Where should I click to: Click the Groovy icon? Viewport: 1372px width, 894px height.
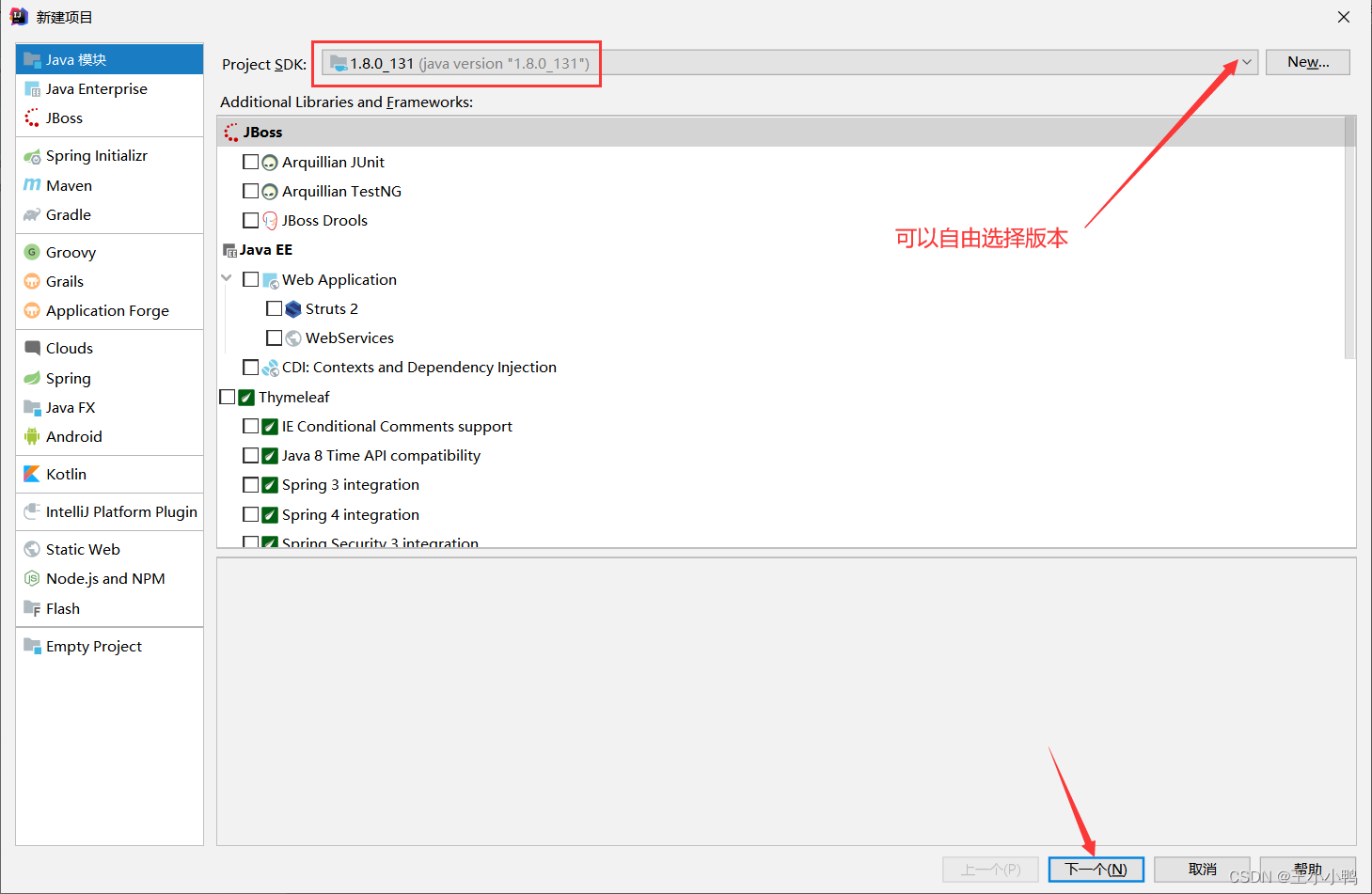coord(32,252)
